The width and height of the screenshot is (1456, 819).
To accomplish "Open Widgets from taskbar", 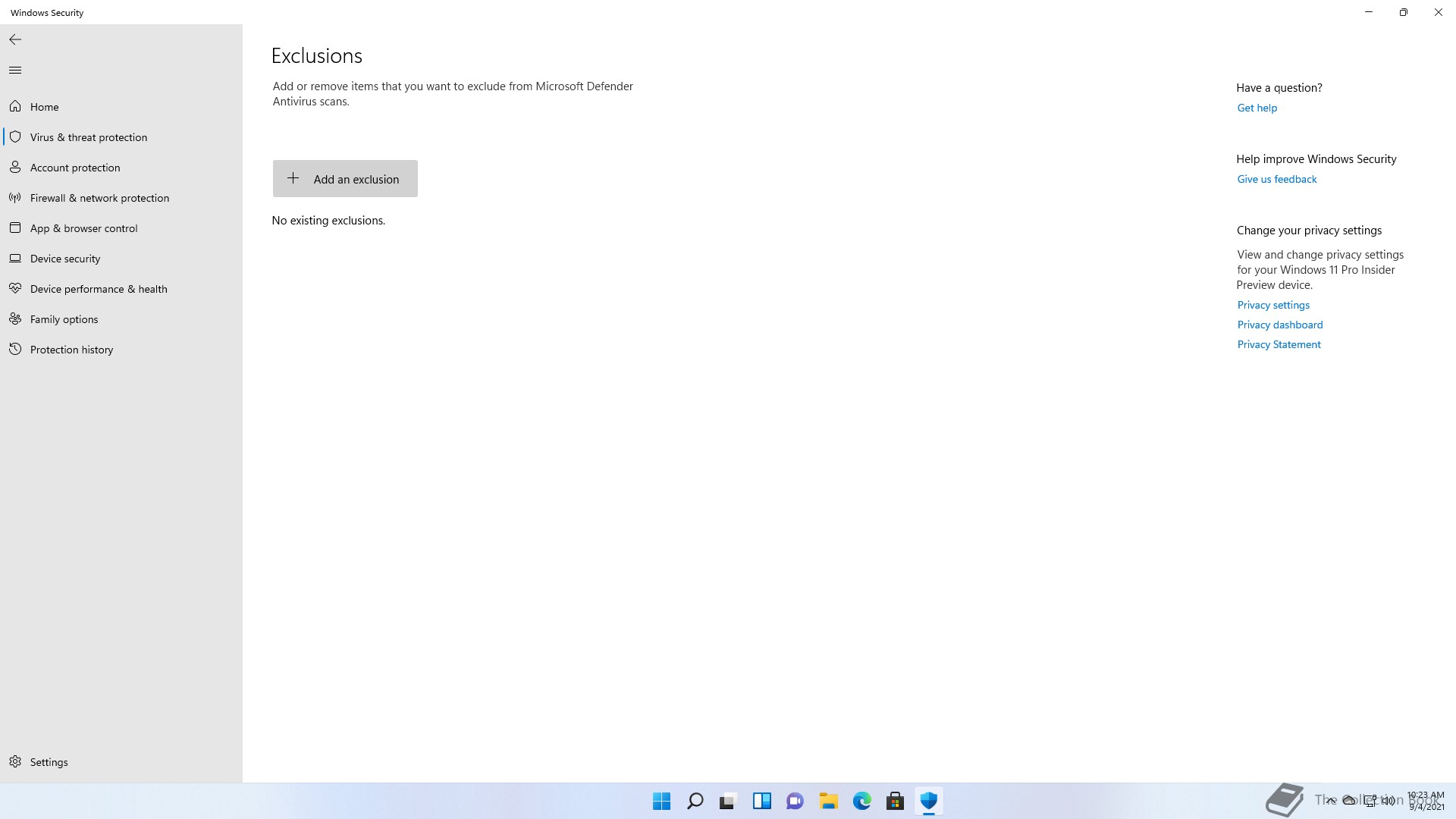I will coord(761,801).
